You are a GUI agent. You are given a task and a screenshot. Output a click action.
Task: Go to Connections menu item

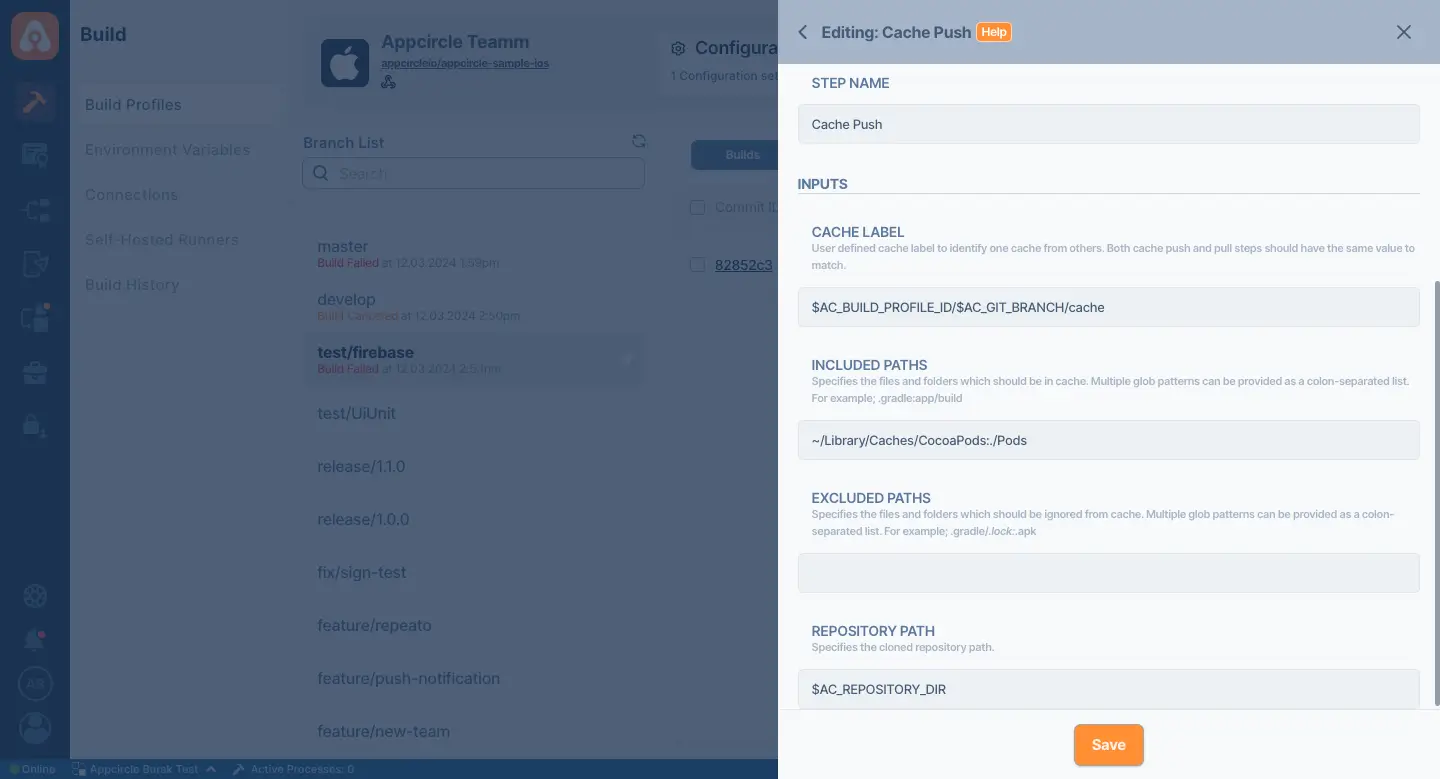(x=131, y=195)
